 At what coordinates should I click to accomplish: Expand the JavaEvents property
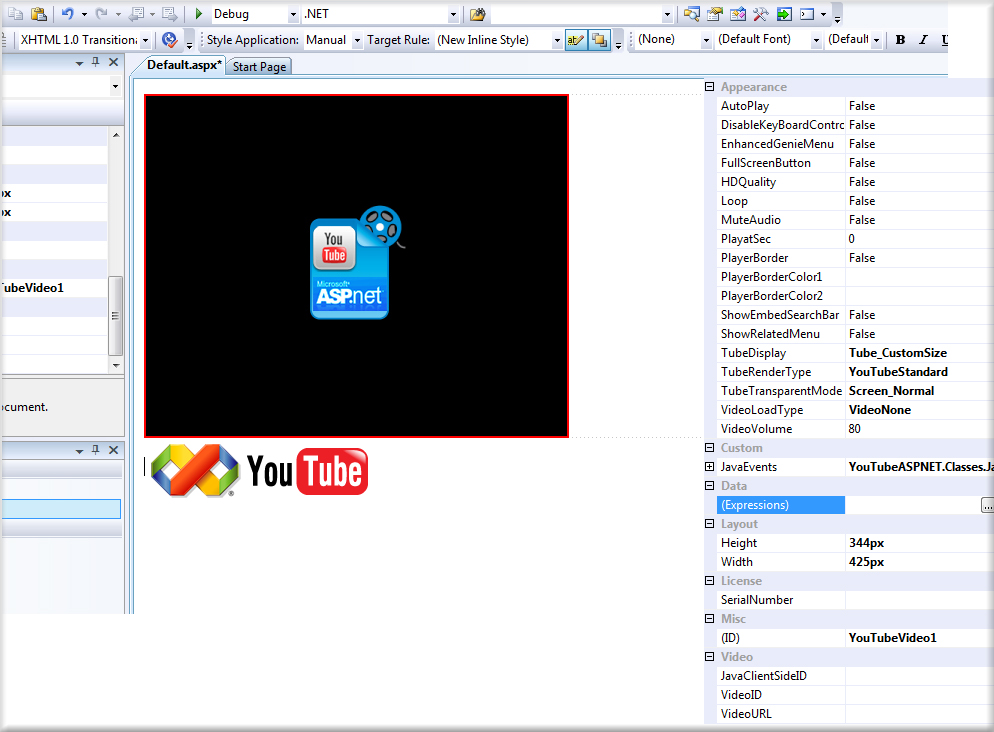click(x=709, y=466)
